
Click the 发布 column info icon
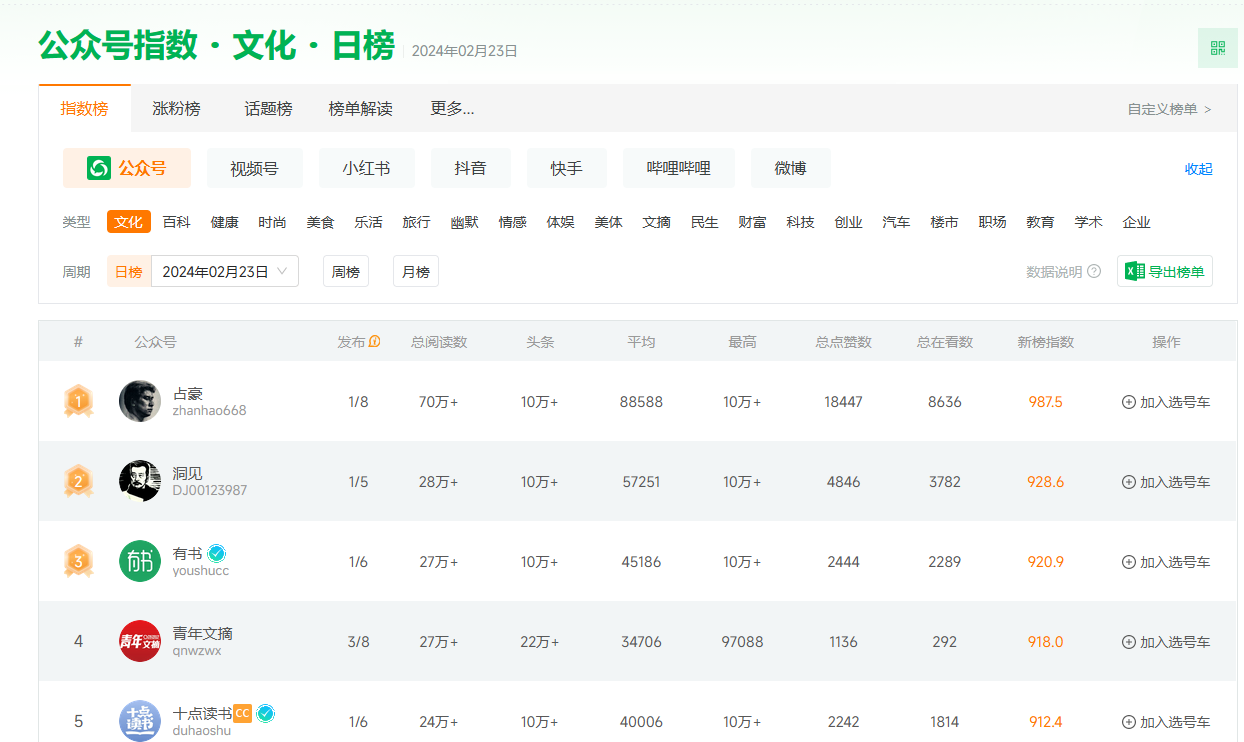(375, 342)
